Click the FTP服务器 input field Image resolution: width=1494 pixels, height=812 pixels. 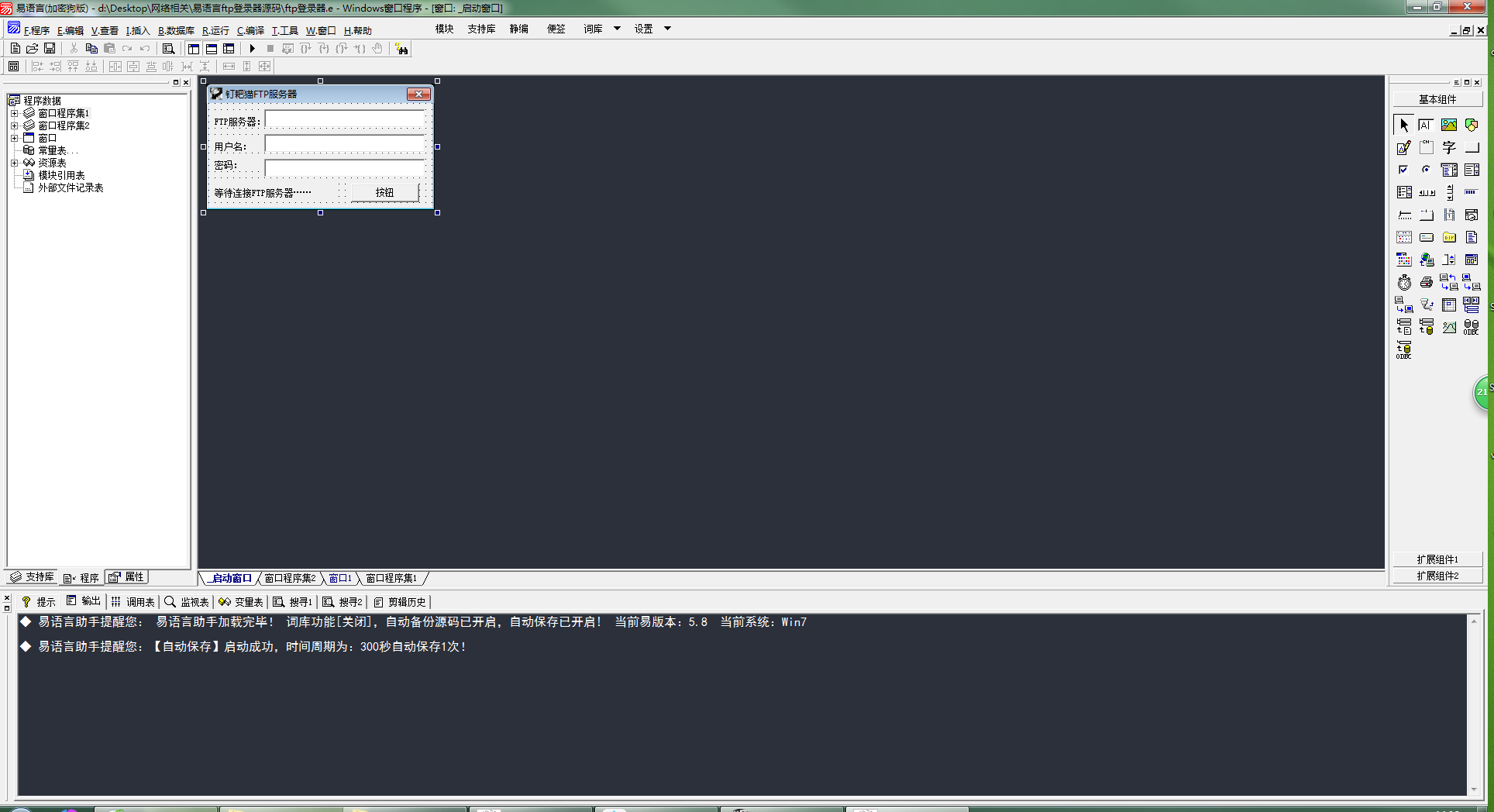(345, 121)
